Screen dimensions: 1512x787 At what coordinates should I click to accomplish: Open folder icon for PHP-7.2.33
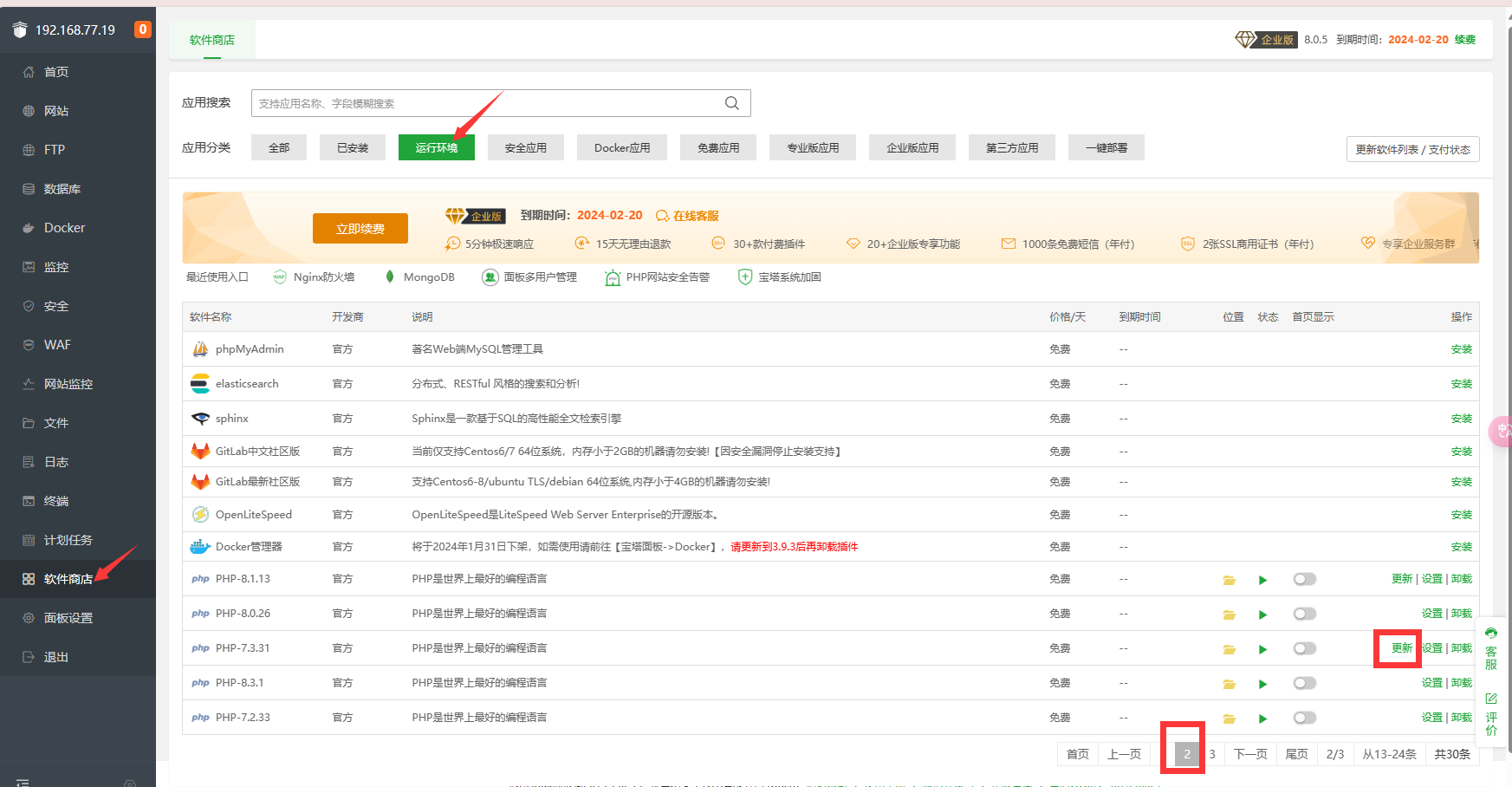click(x=1229, y=719)
